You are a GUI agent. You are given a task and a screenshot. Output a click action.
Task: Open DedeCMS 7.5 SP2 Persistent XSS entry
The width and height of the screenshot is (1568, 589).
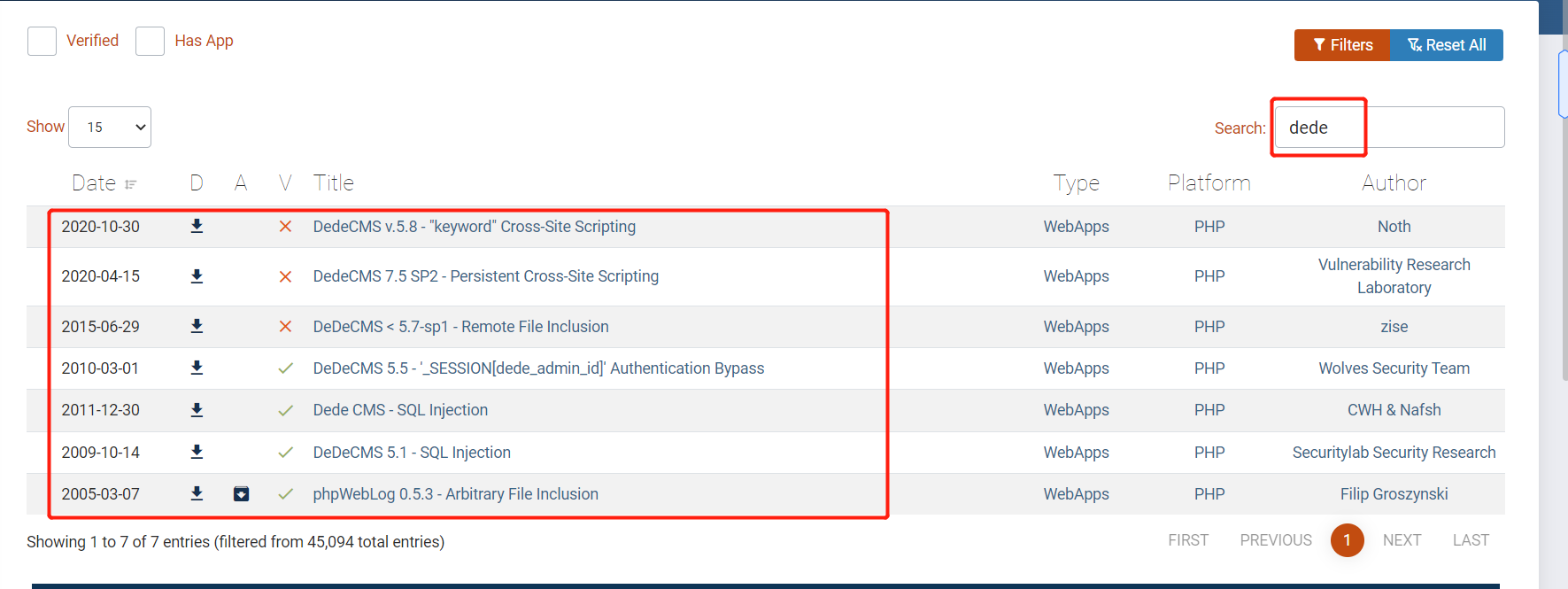point(485,276)
